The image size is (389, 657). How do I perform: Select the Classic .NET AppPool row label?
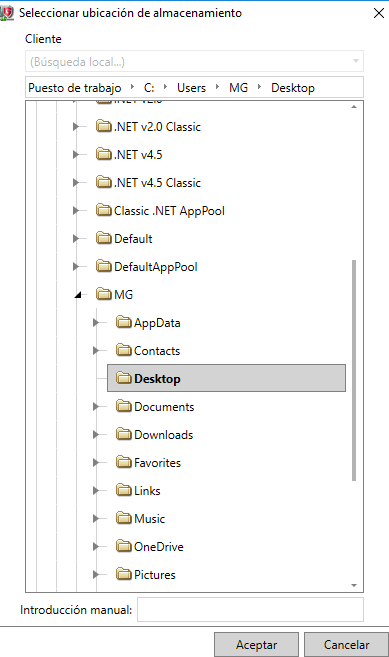point(169,210)
